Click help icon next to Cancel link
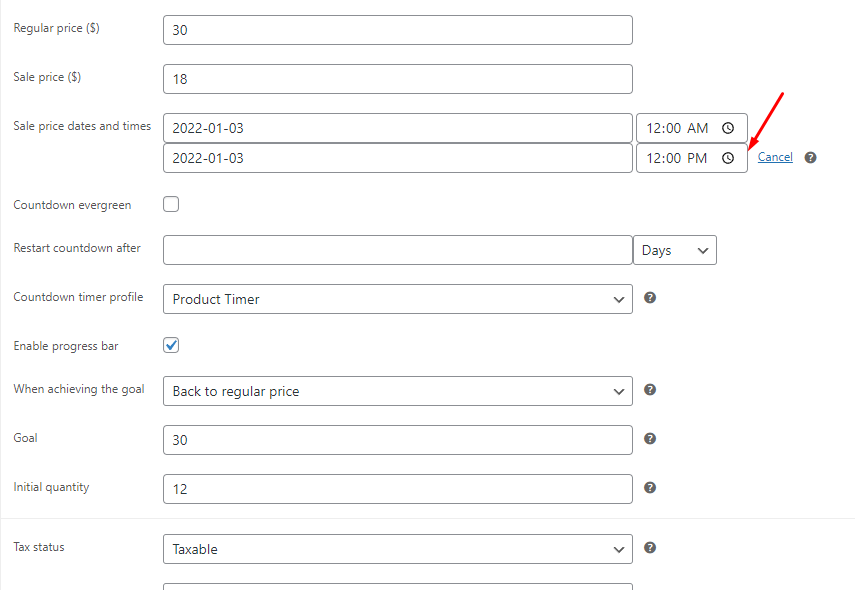Viewport: 855px width, 590px height. 811,158
